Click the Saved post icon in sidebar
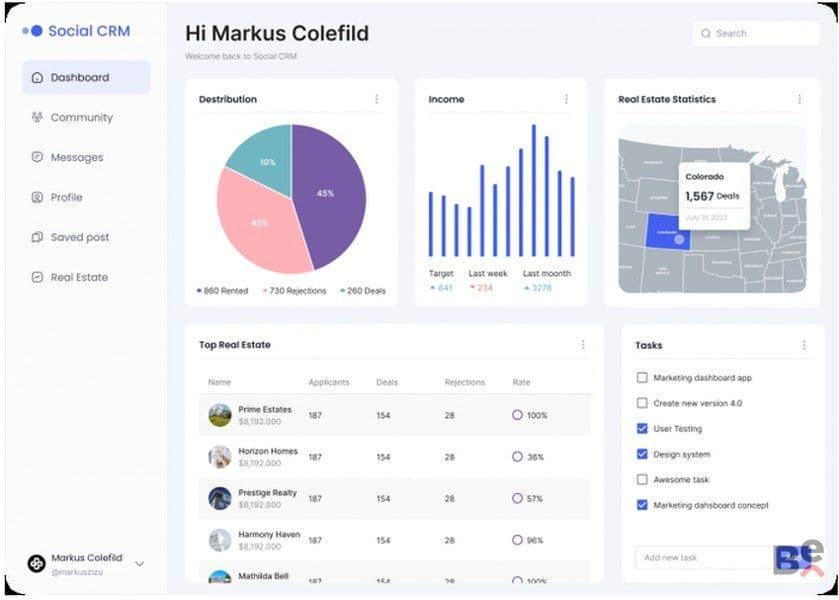Image resolution: width=839 pixels, height=600 pixels. pos(37,237)
